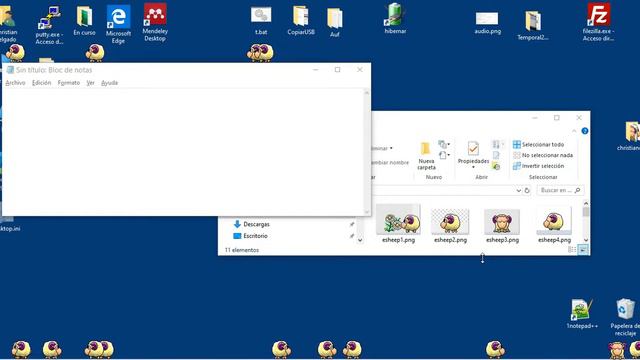The height and width of the screenshot is (360, 640).
Task: Click Bloc de notas scrollbar up arrow
Action: click(x=367, y=93)
